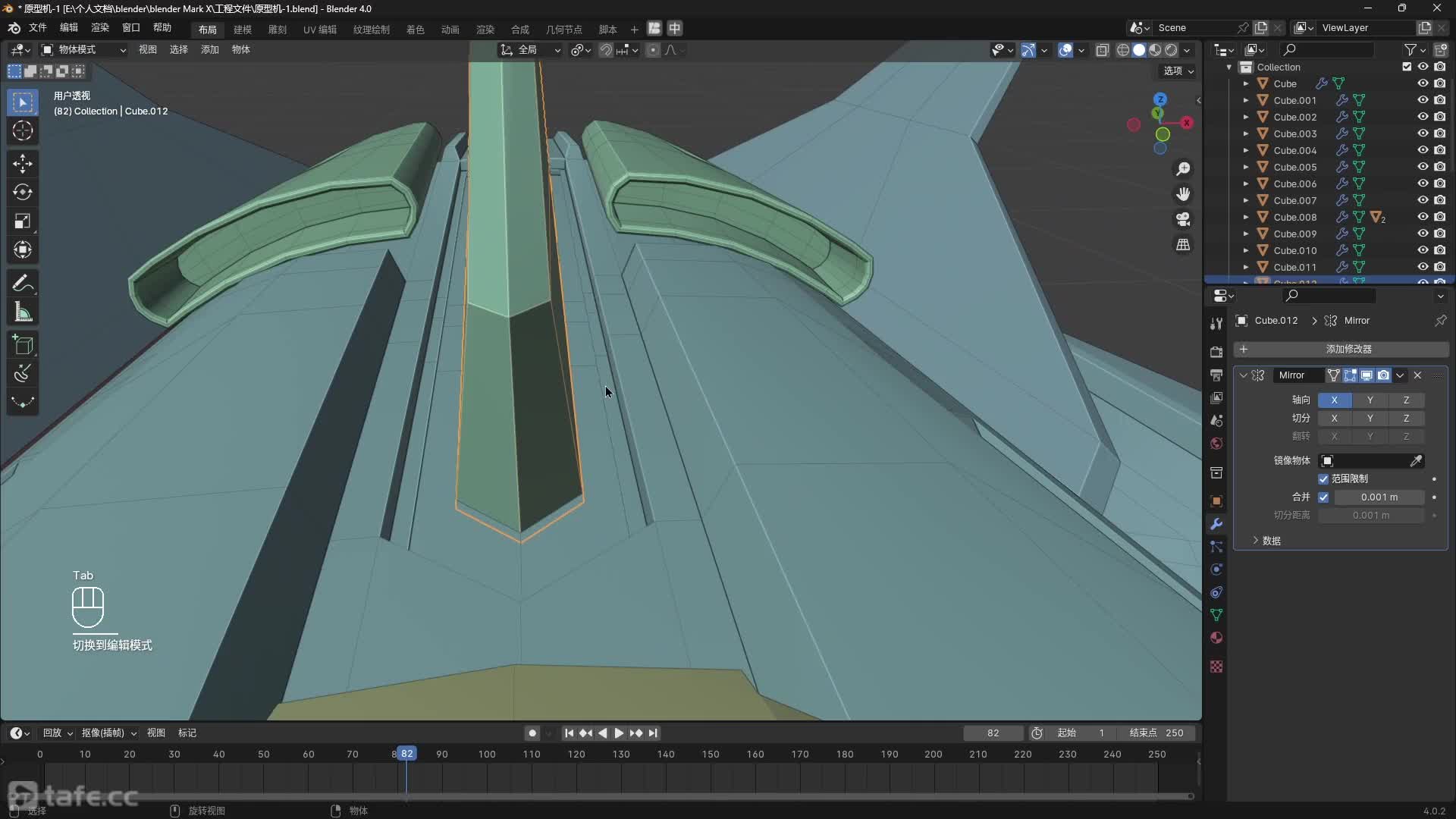1456x819 pixels.
Task: Collapse the Collection tree
Action: (1229, 67)
